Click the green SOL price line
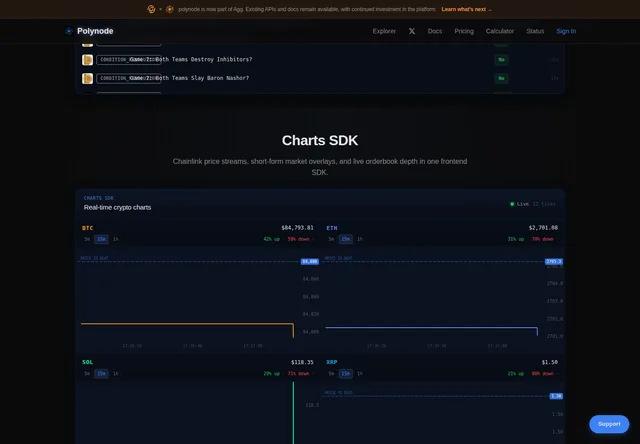Image resolution: width=640 pixels, height=444 pixels. point(293,413)
